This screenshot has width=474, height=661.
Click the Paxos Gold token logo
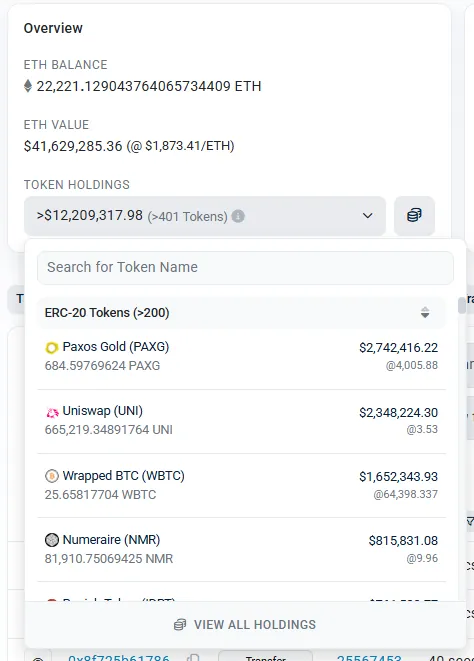51,348
